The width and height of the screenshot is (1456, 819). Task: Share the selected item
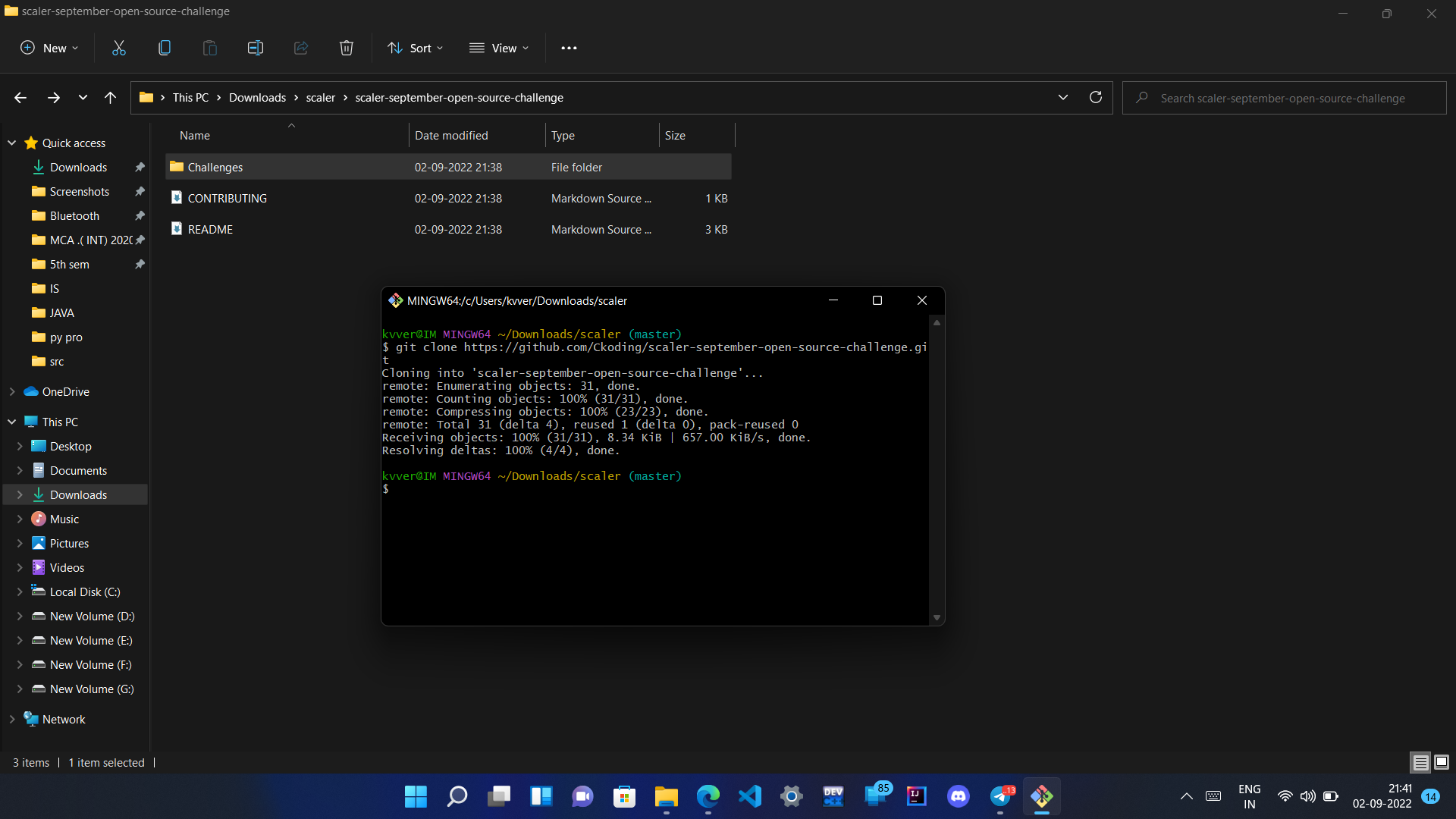coord(300,47)
